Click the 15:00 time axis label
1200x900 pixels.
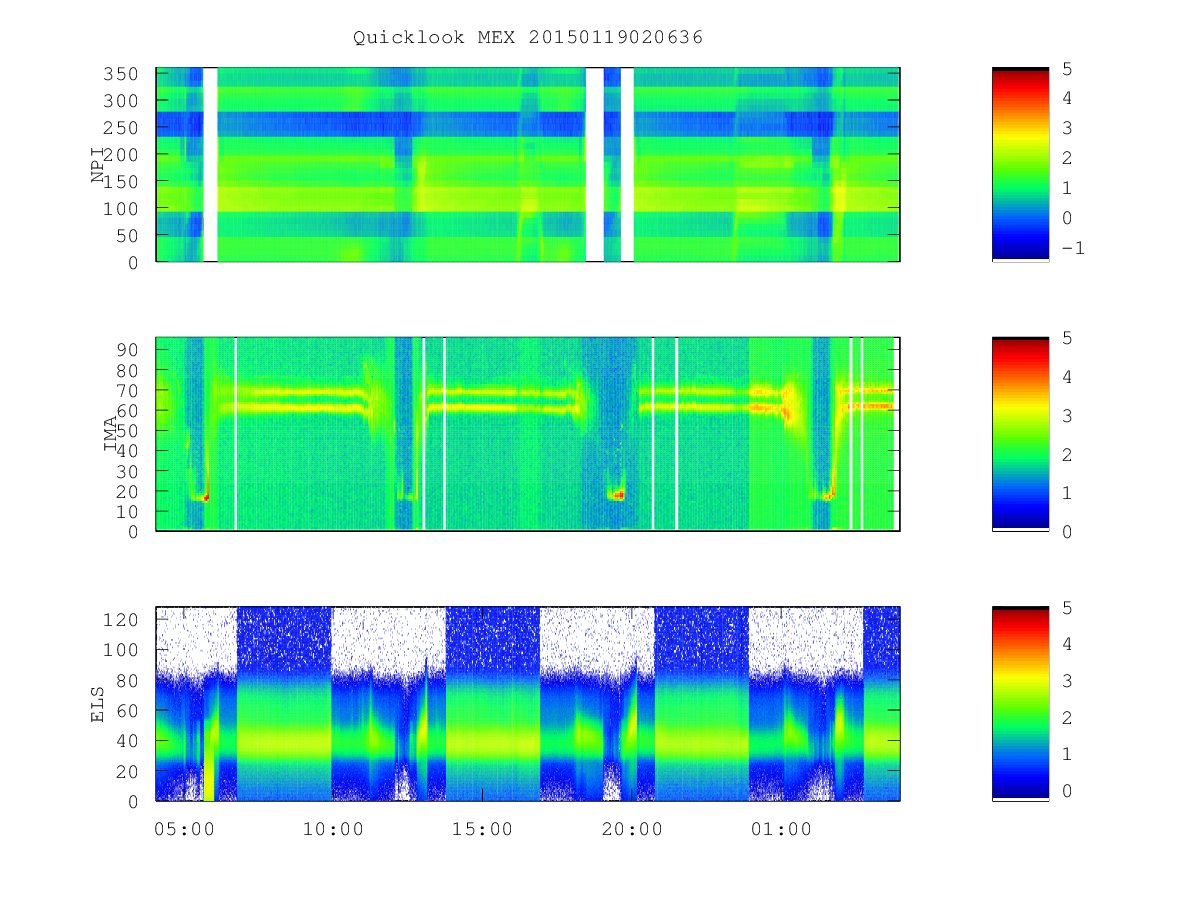(x=482, y=830)
